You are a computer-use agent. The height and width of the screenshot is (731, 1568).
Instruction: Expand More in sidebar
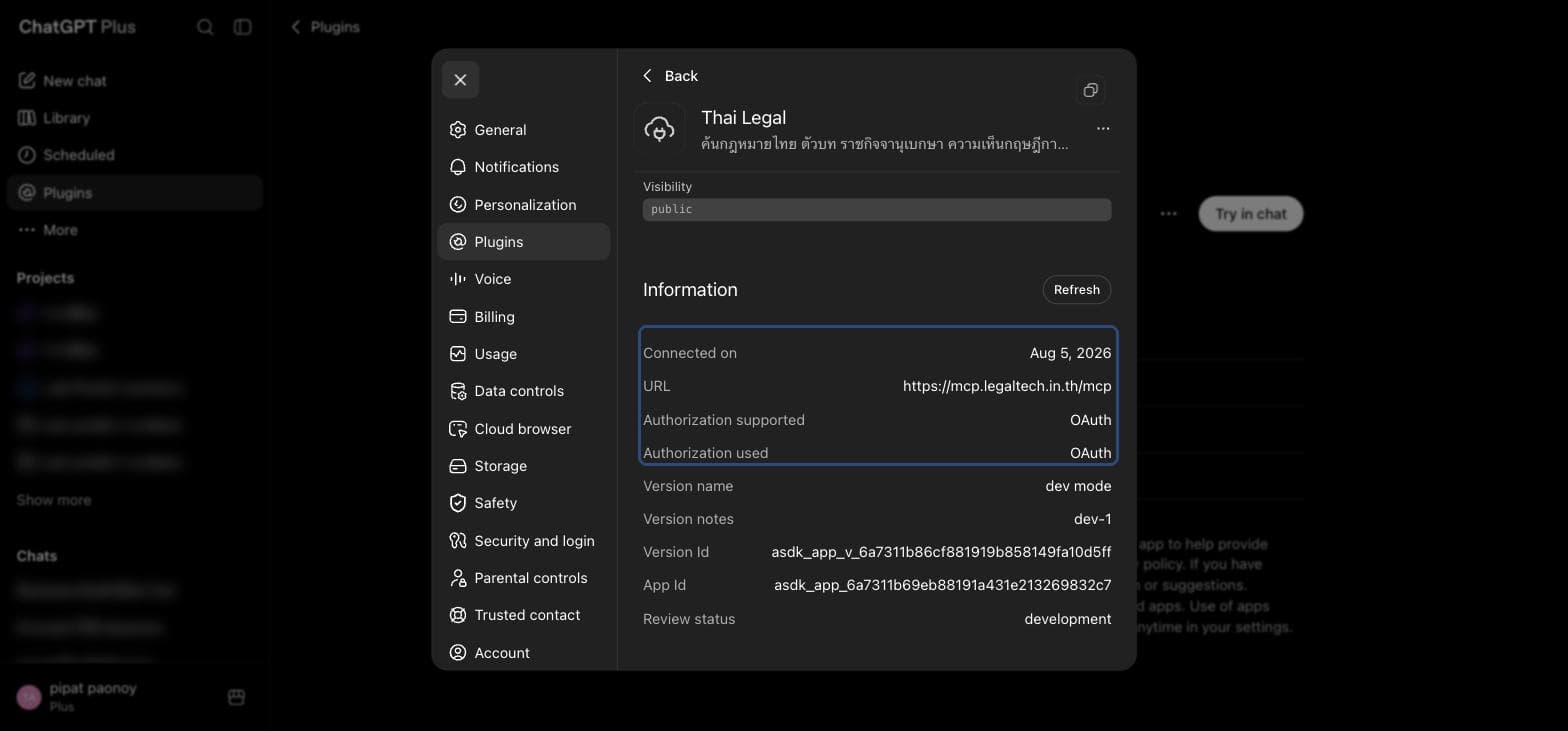134,230
